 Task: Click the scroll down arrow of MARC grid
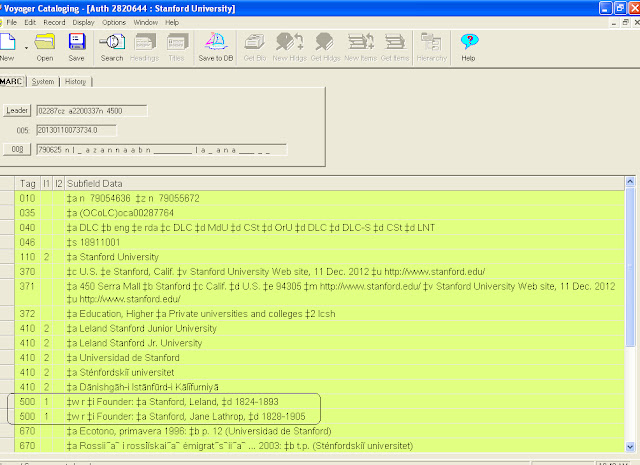click(630, 447)
